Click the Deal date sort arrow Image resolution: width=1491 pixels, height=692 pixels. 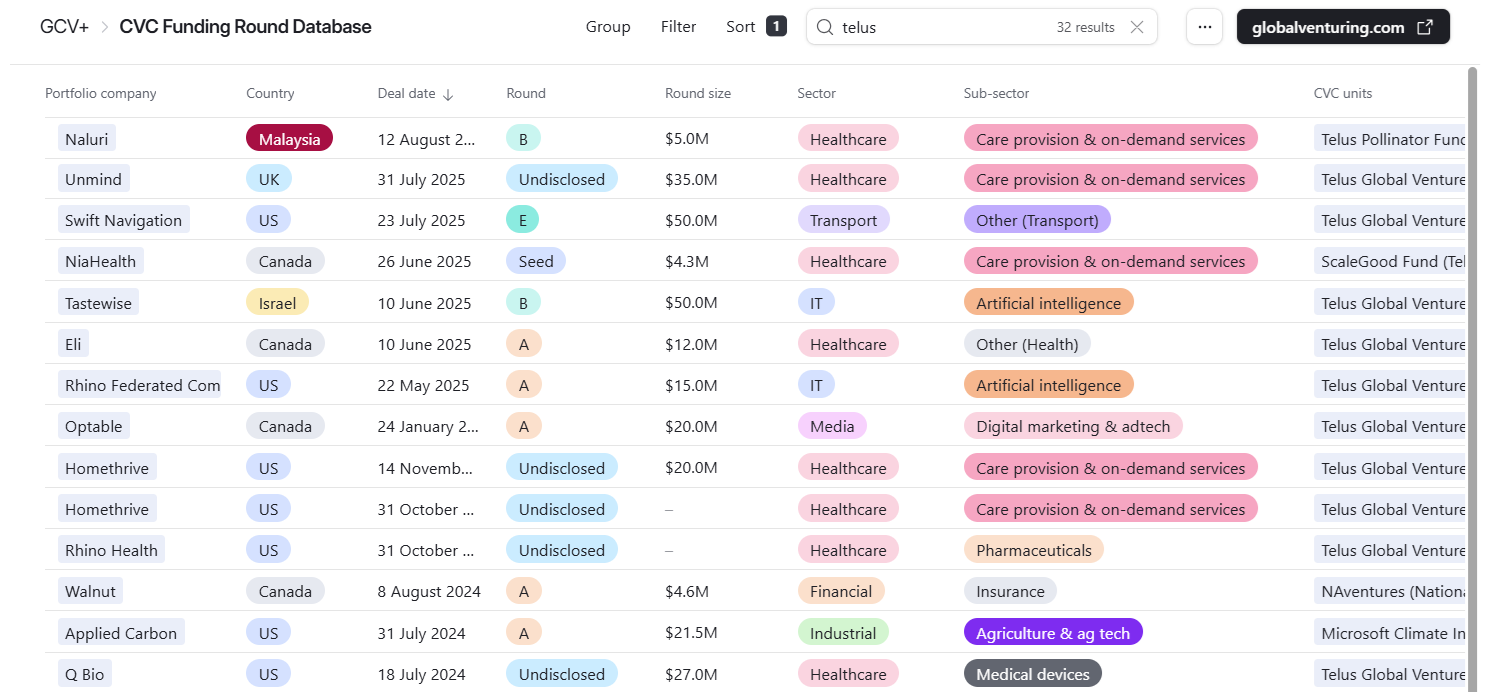(448, 94)
